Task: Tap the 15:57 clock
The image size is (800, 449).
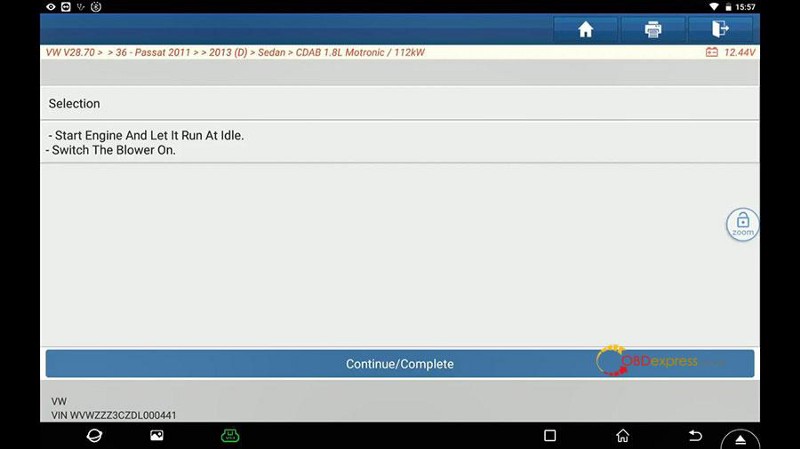Action: (x=745, y=7)
